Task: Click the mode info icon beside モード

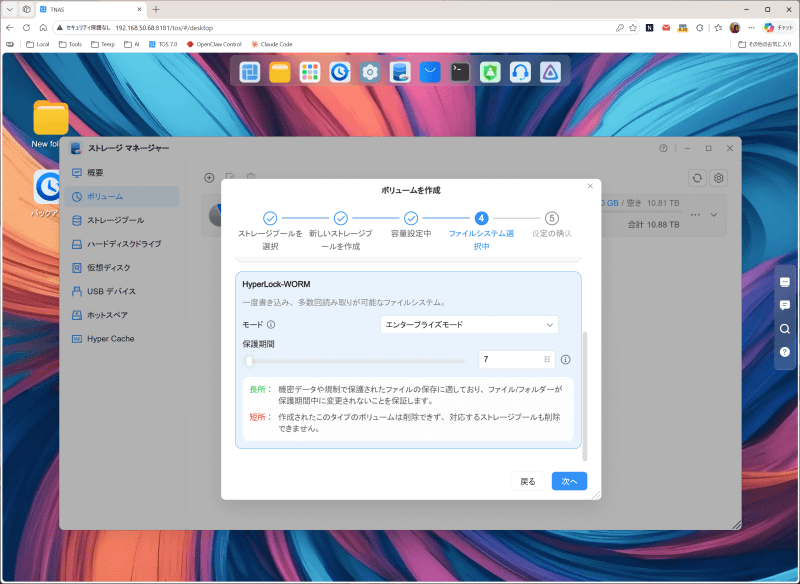Action: pyautogui.click(x=271, y=325)
